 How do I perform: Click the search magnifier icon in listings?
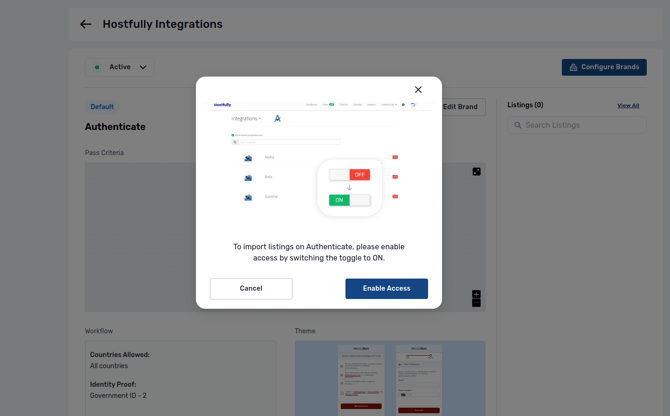point(517,125)
